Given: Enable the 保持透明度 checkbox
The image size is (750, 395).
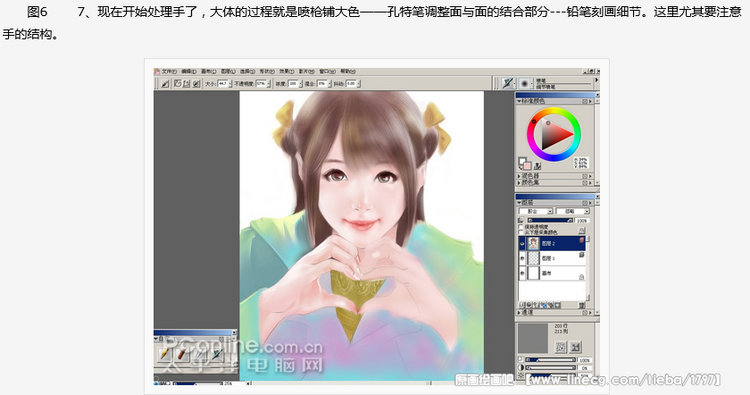Looking at the screenshot, I should click(521, 227).
